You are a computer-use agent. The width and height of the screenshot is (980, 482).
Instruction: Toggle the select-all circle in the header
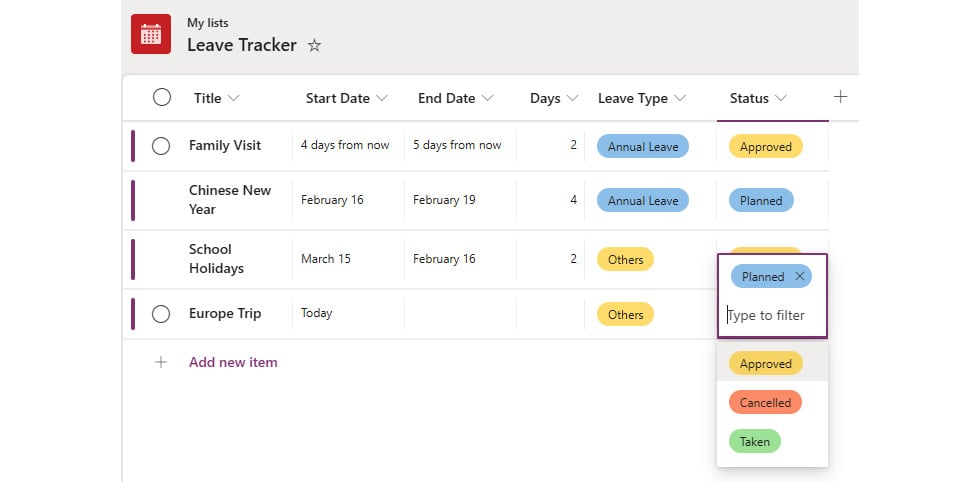coord(162,98)
